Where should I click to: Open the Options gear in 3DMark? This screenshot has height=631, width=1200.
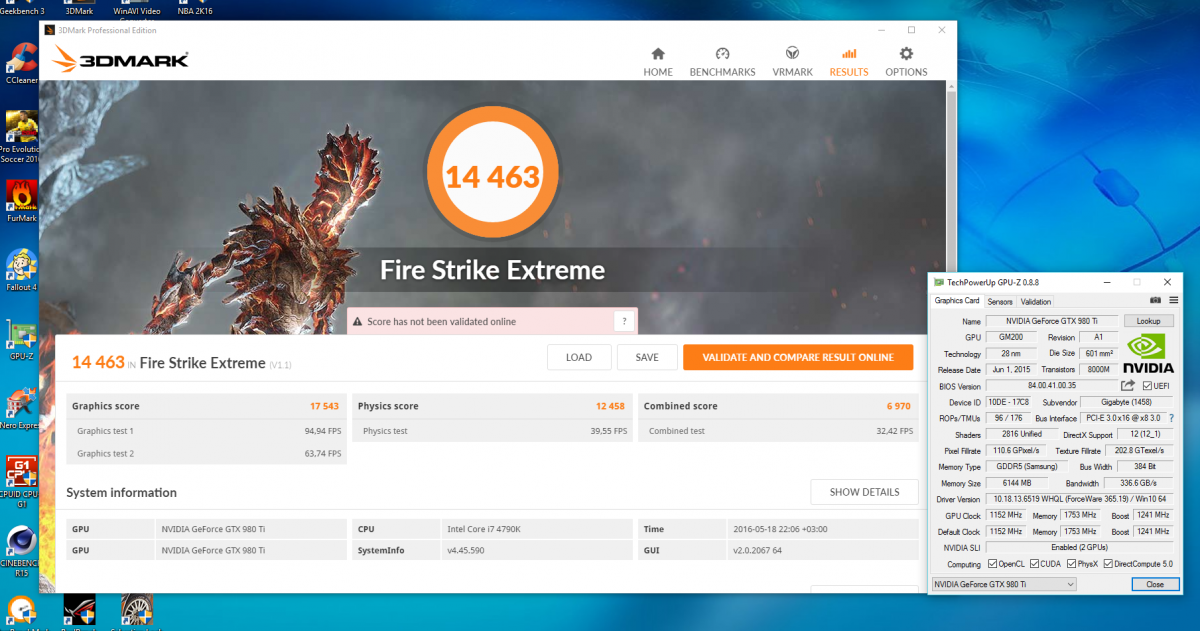[906, 54]
